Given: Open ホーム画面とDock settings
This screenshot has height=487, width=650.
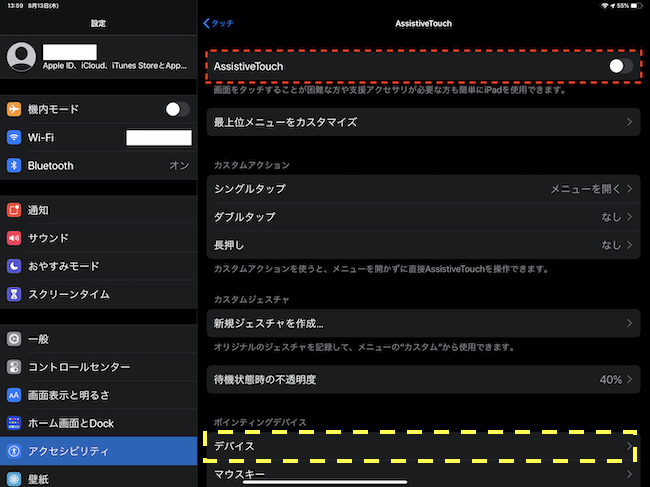Looking at the screenshot, I should [99, 423].
